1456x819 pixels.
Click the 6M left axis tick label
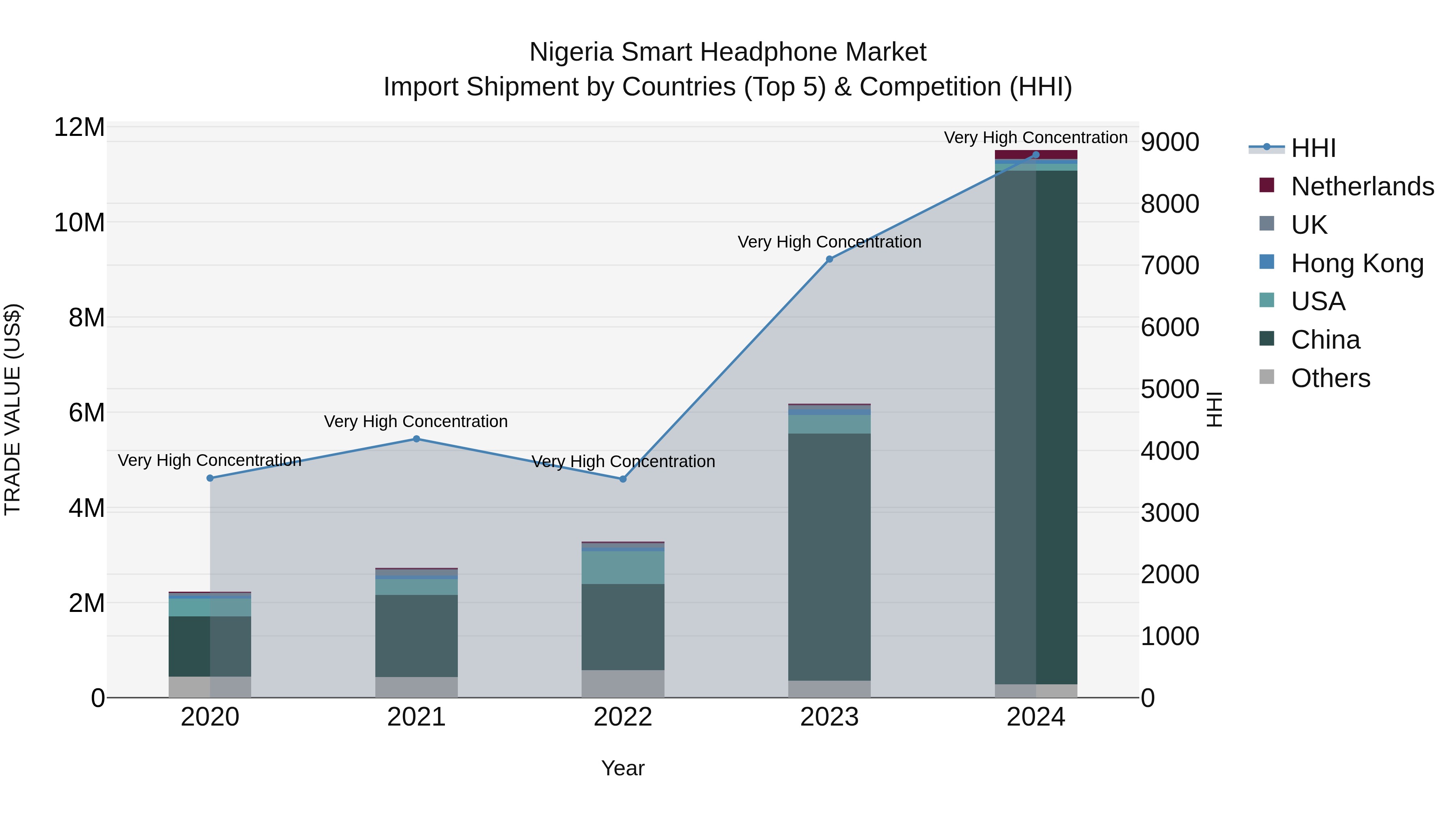[87, 413]
